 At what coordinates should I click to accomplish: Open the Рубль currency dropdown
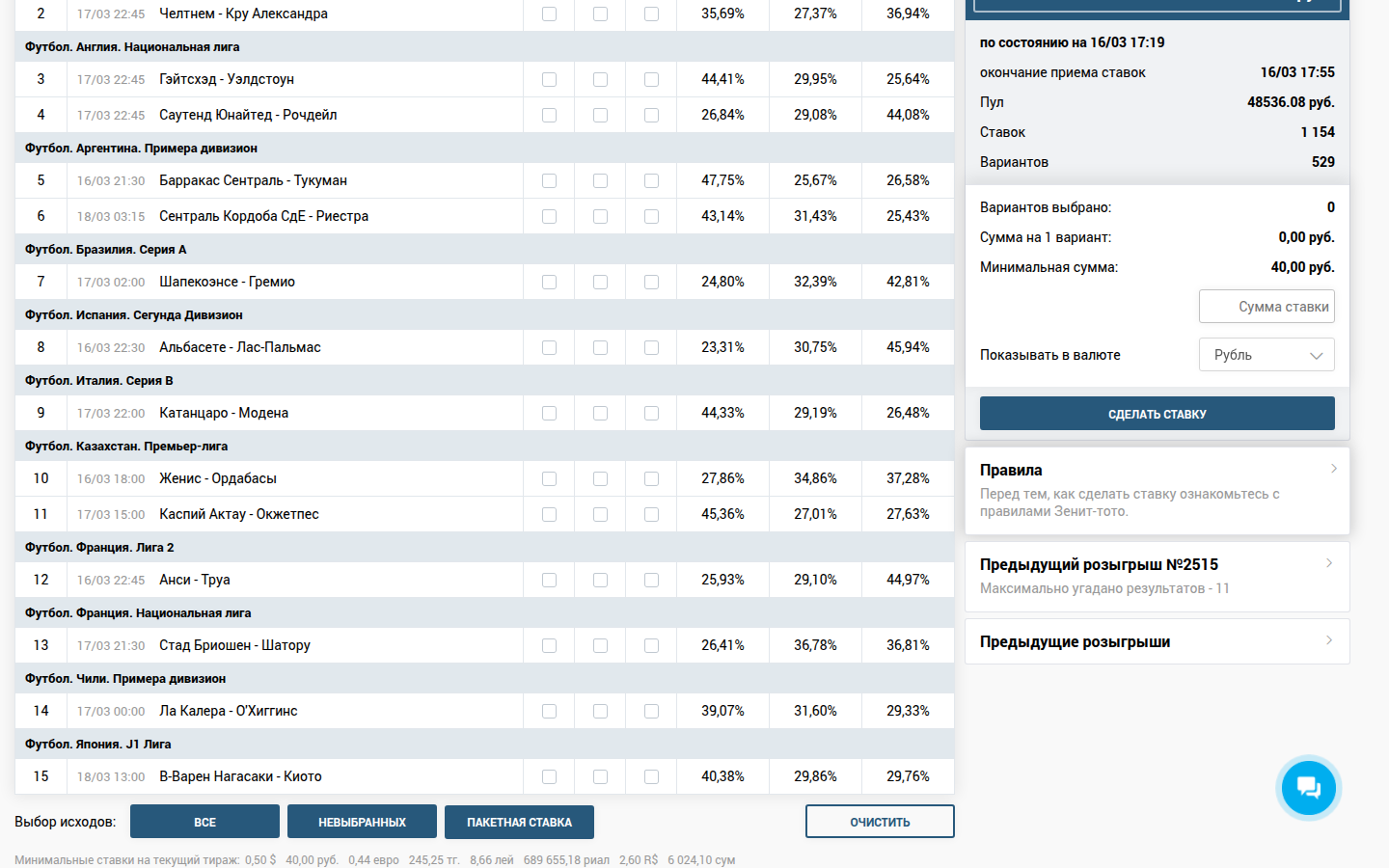[x=1266, y=355]
